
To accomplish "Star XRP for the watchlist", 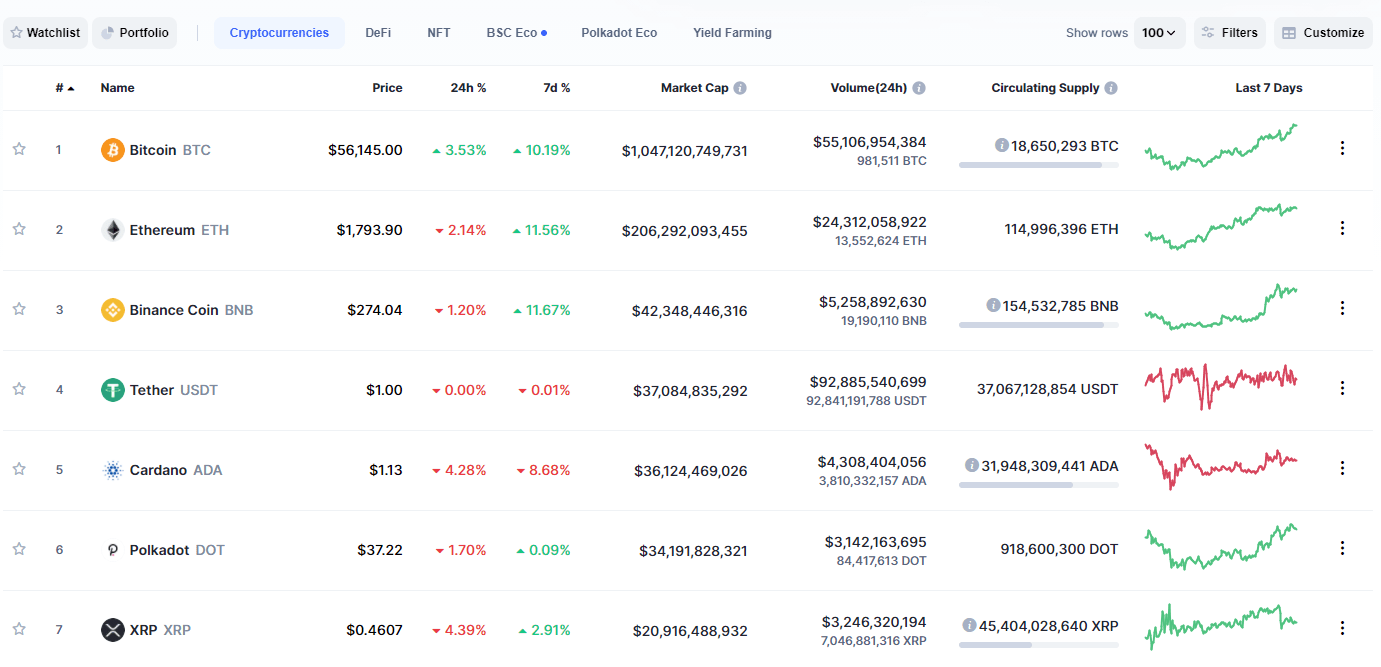I will pyautogui.click(x=19, y=629).
